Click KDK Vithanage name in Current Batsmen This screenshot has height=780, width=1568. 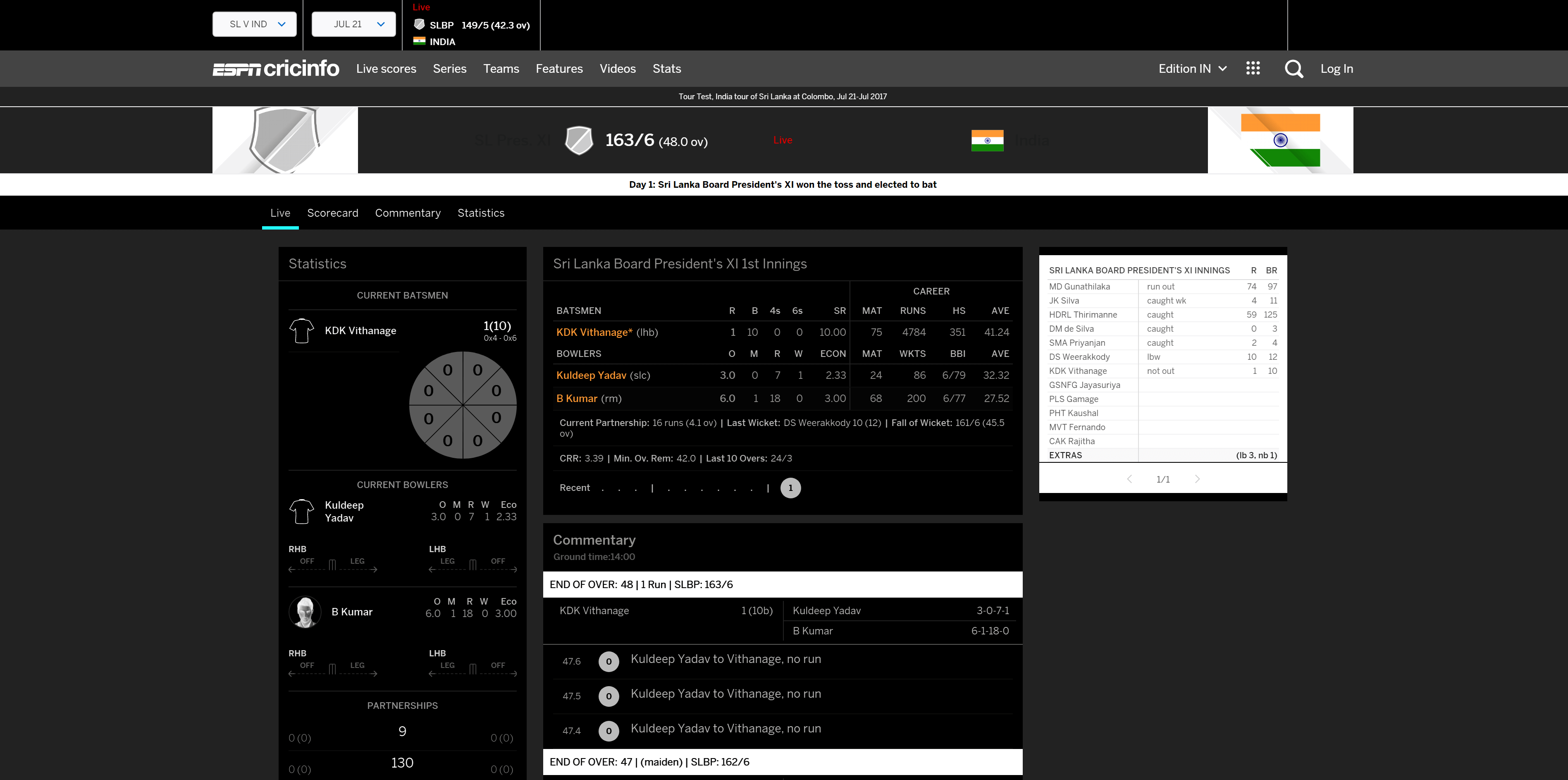360,330
